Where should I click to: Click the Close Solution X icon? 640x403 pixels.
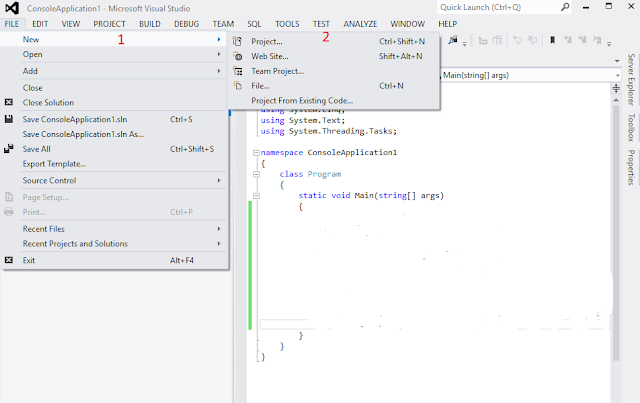click(9, 102)
